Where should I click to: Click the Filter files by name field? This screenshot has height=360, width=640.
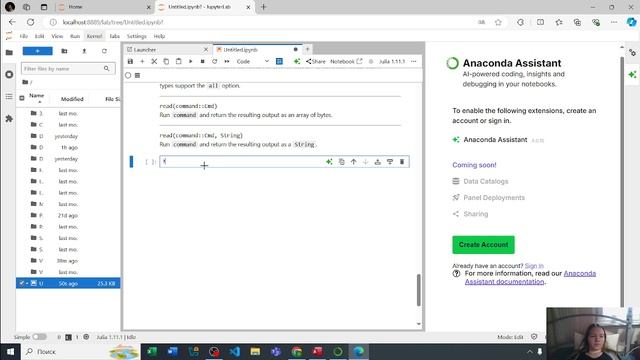pyautogui.click(x=68, y=69)
